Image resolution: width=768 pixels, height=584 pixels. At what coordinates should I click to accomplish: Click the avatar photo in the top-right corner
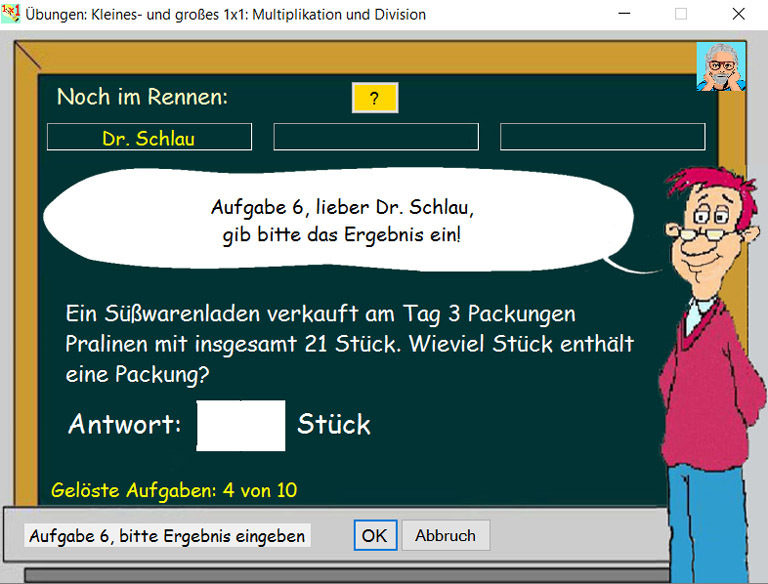click(721, 67)
